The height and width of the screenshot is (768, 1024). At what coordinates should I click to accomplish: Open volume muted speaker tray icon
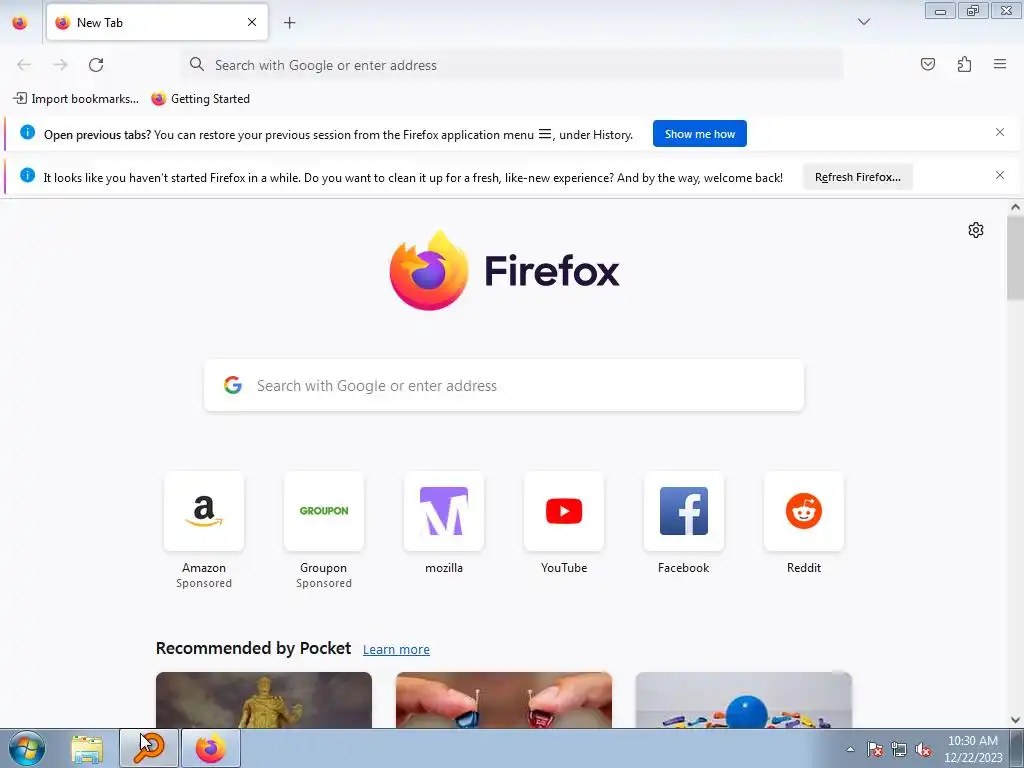(923, 749)
